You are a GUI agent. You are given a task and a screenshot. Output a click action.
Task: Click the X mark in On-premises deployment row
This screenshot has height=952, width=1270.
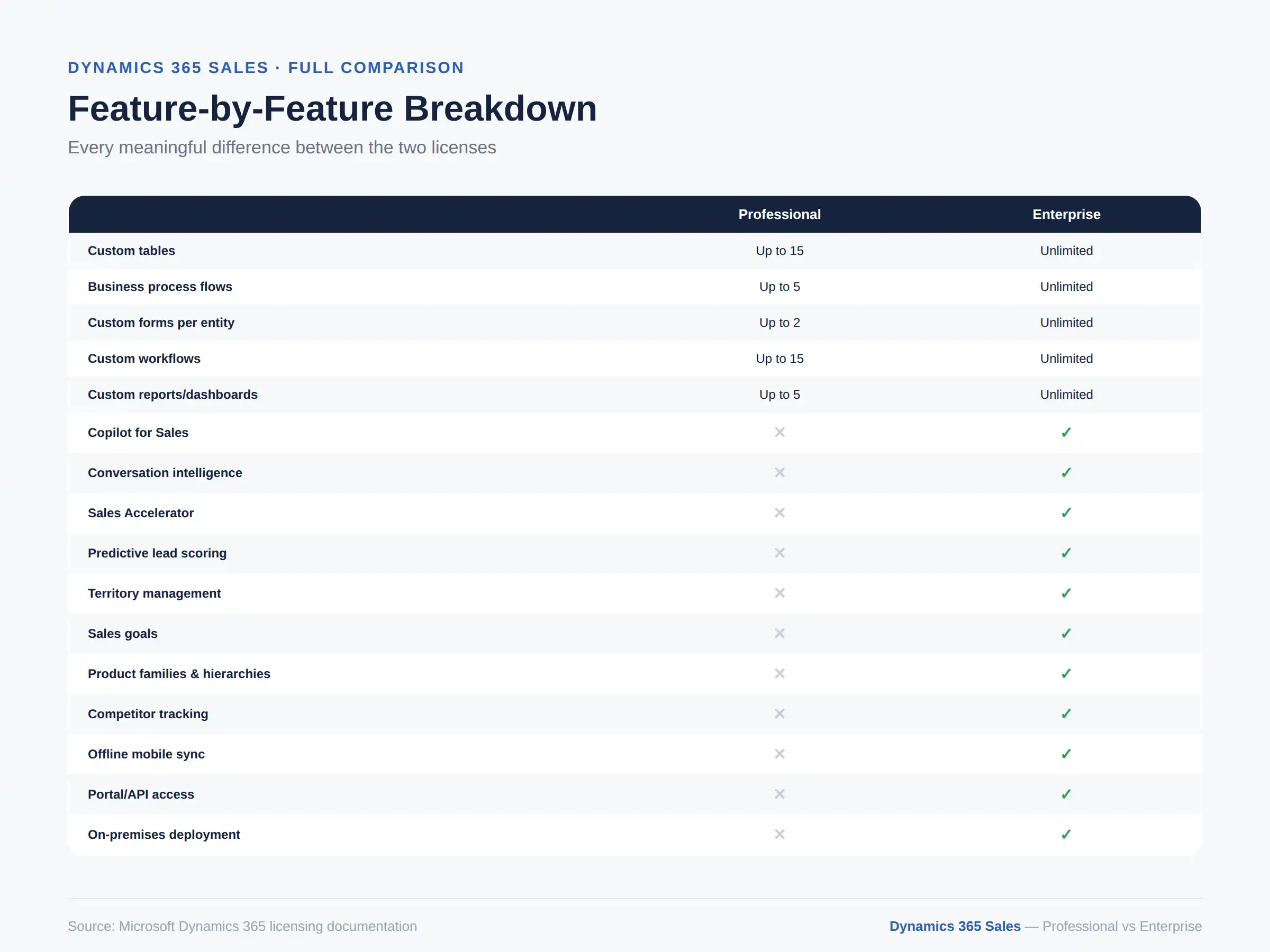point(779,834)
